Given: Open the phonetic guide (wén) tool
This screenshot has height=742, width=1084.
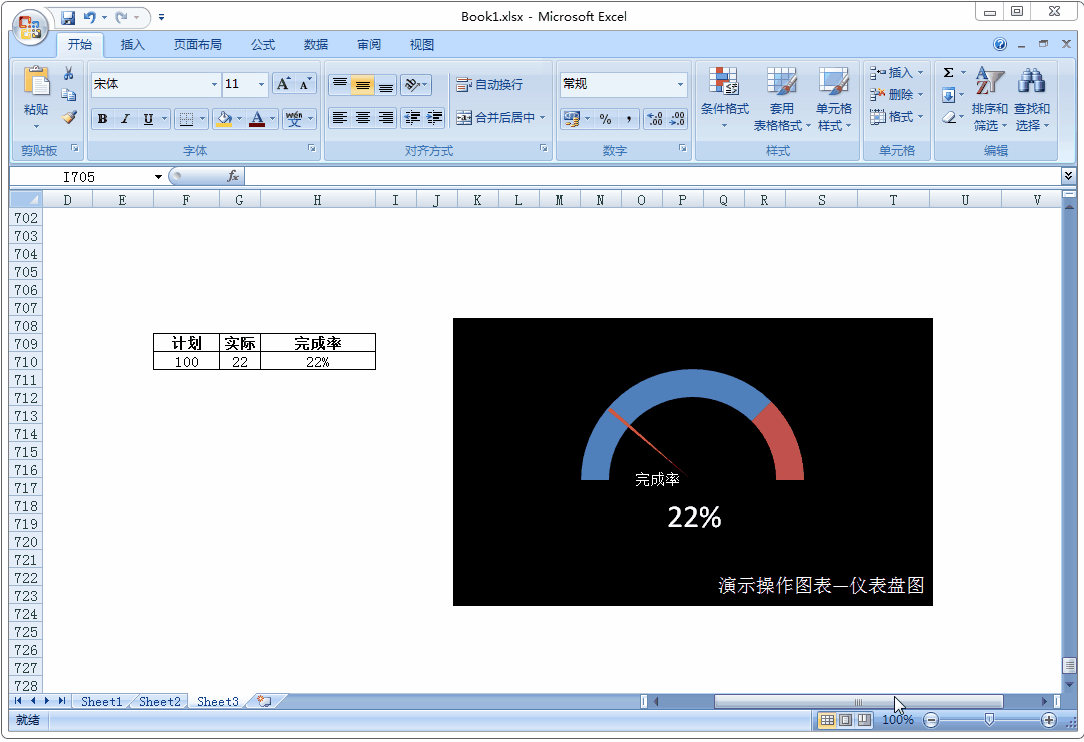Looking at the screenshot, I should pyautogui.click(x=294, y=119).
